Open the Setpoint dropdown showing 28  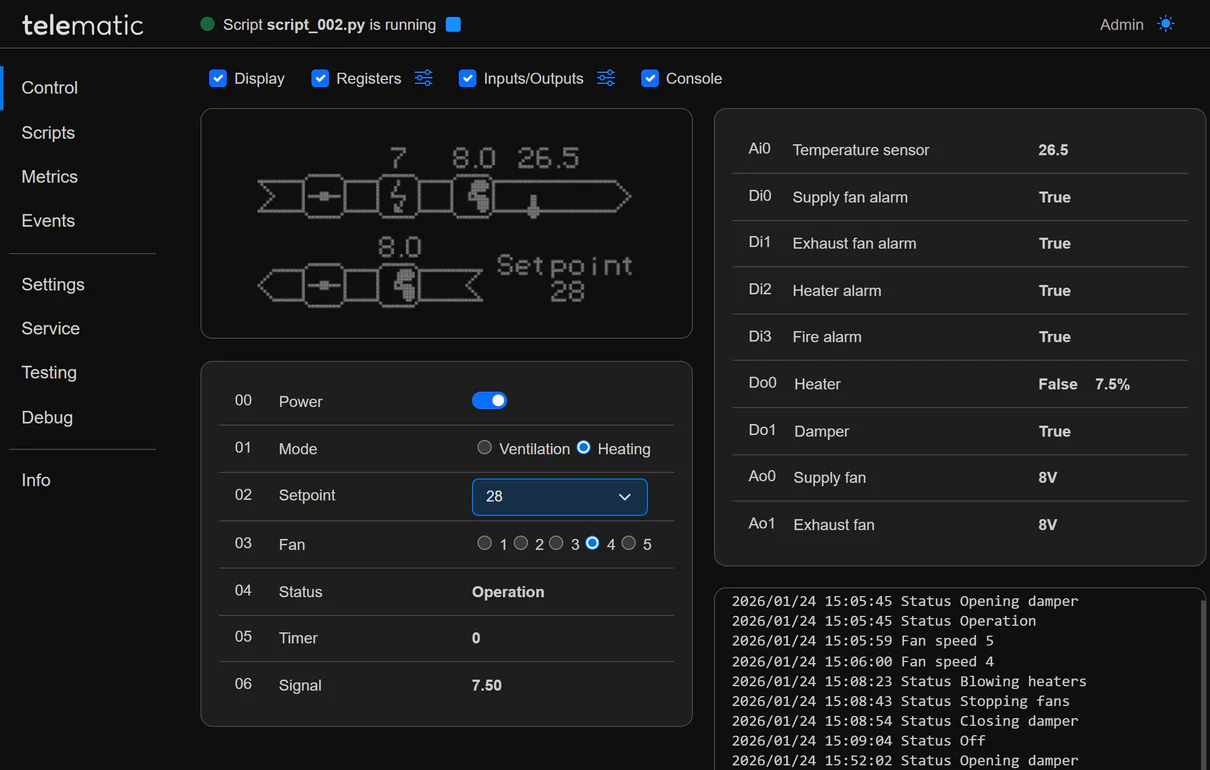tap(559, 497)
